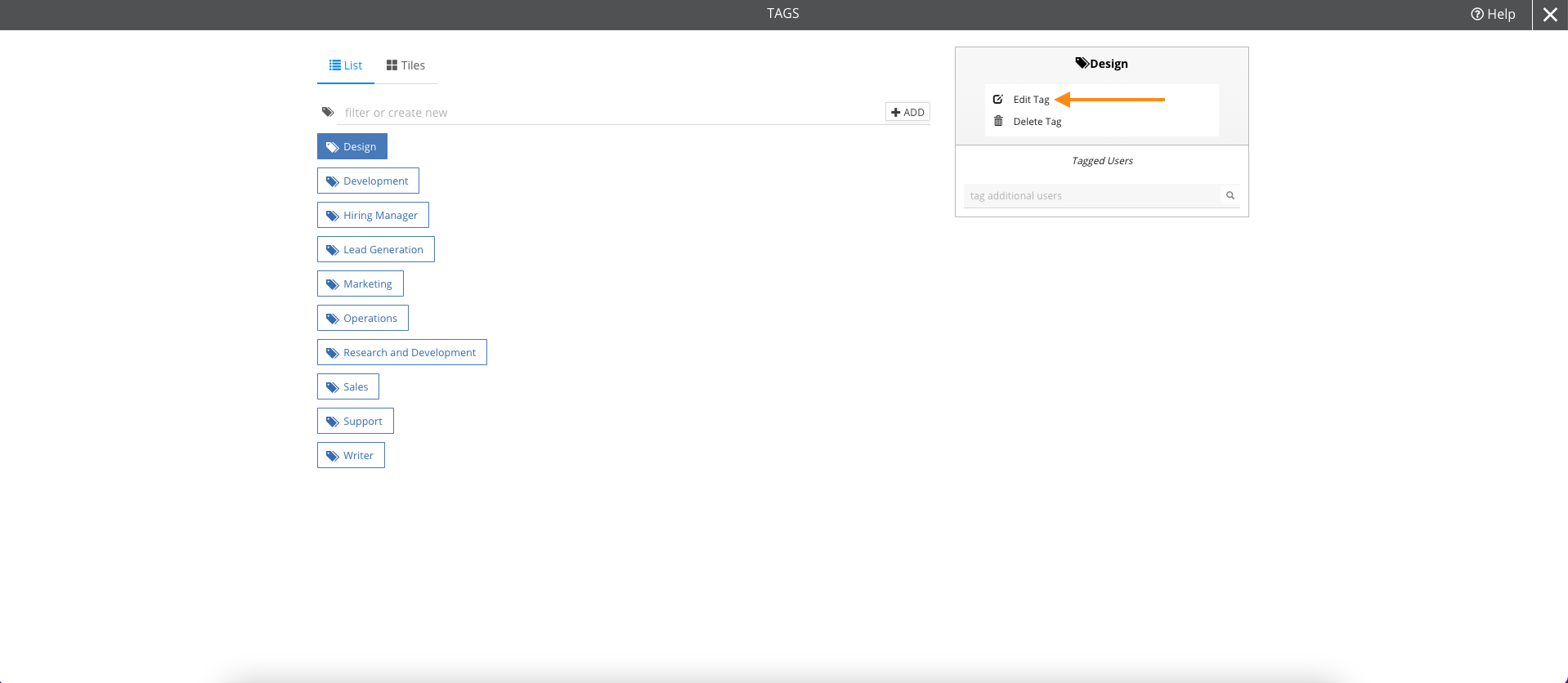Select the Lead Generation tag
Viewport: 1568px width, 683px height.
pyautogui.click(x=376, y=249)
